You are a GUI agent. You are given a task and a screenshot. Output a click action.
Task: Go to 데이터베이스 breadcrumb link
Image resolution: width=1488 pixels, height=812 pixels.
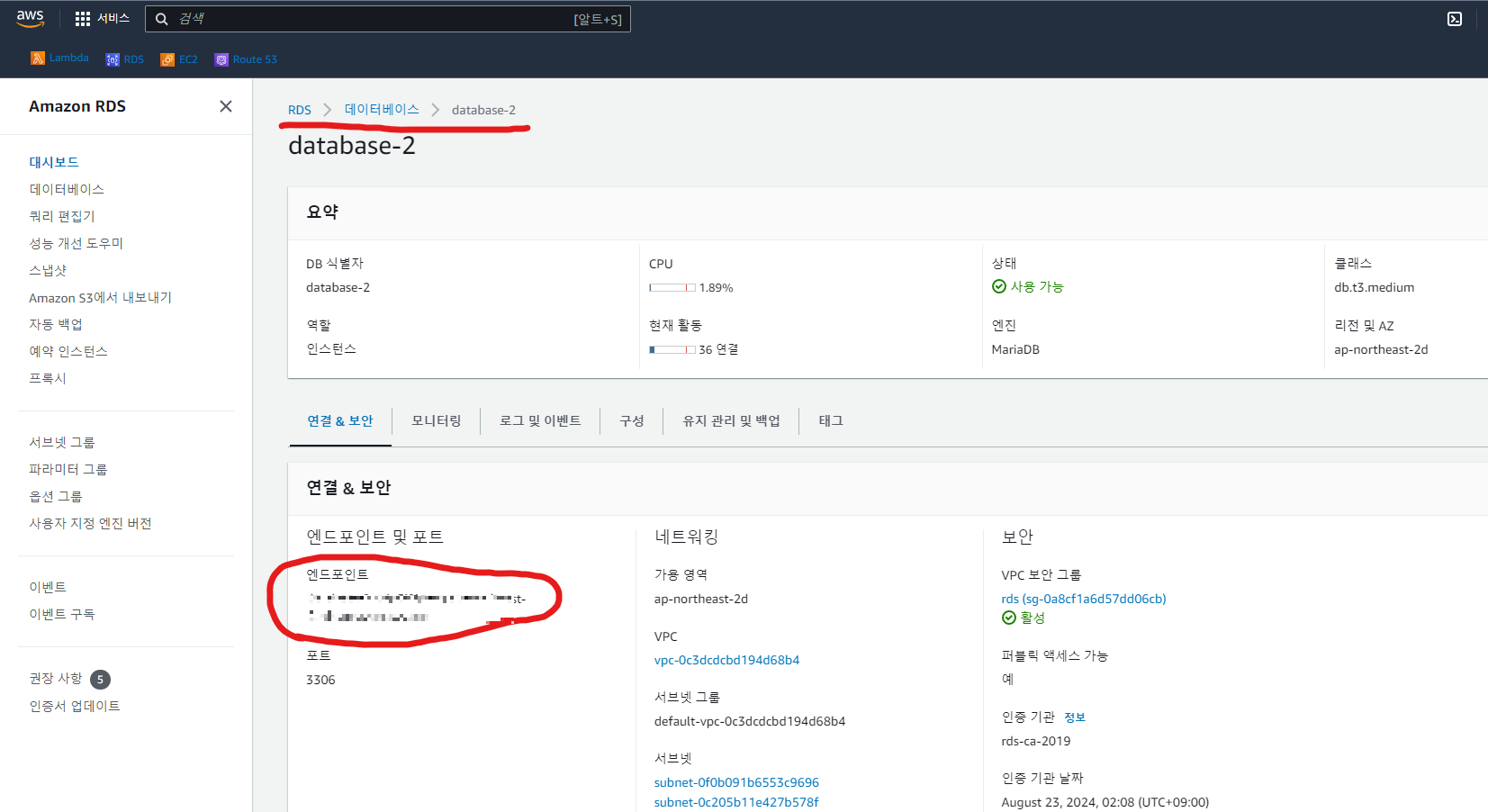click(x=382, y=109)
